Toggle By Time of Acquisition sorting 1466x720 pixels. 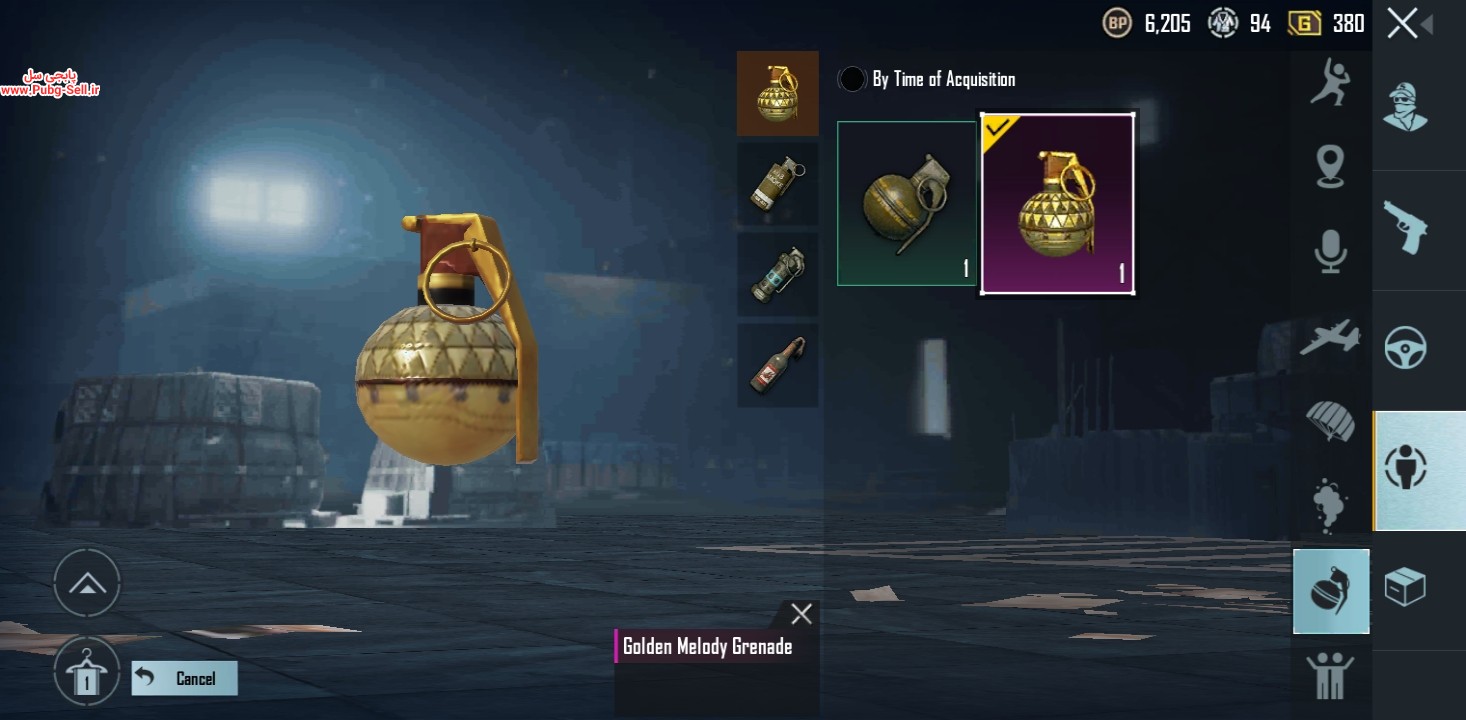[926, 79]
